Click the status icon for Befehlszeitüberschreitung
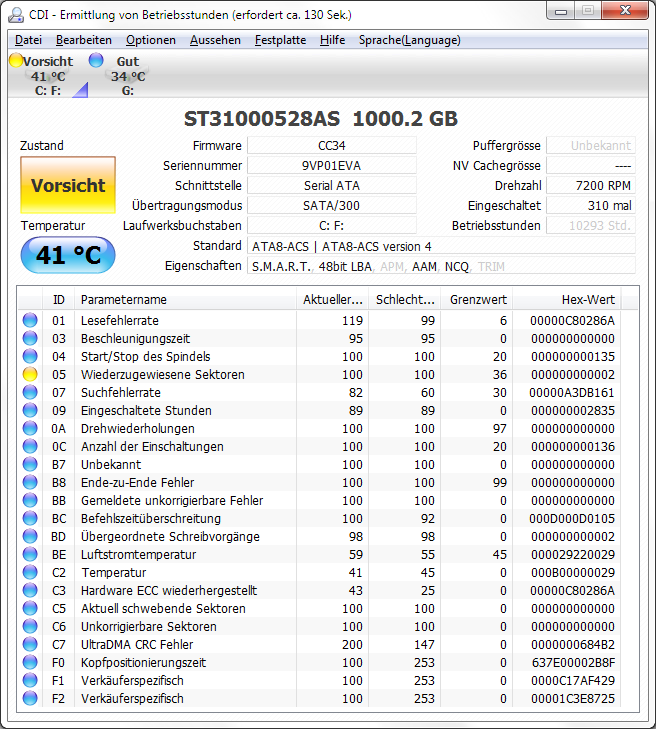656x729 pixels. tap(30, 518)
